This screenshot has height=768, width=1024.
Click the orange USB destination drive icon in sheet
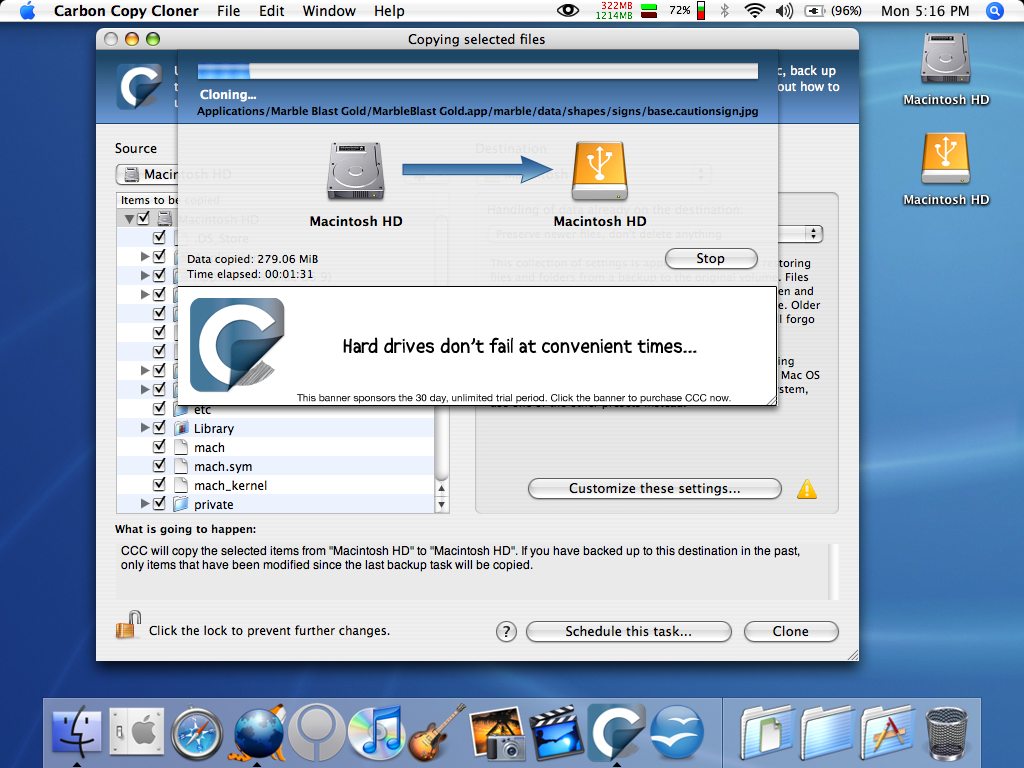(x=600, y=171)
